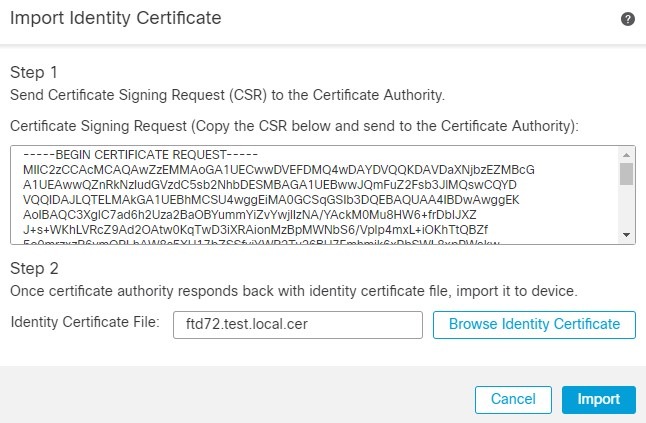
Task: Click the Certificate Signing Request label text
Action: click(x=294, y=127)
